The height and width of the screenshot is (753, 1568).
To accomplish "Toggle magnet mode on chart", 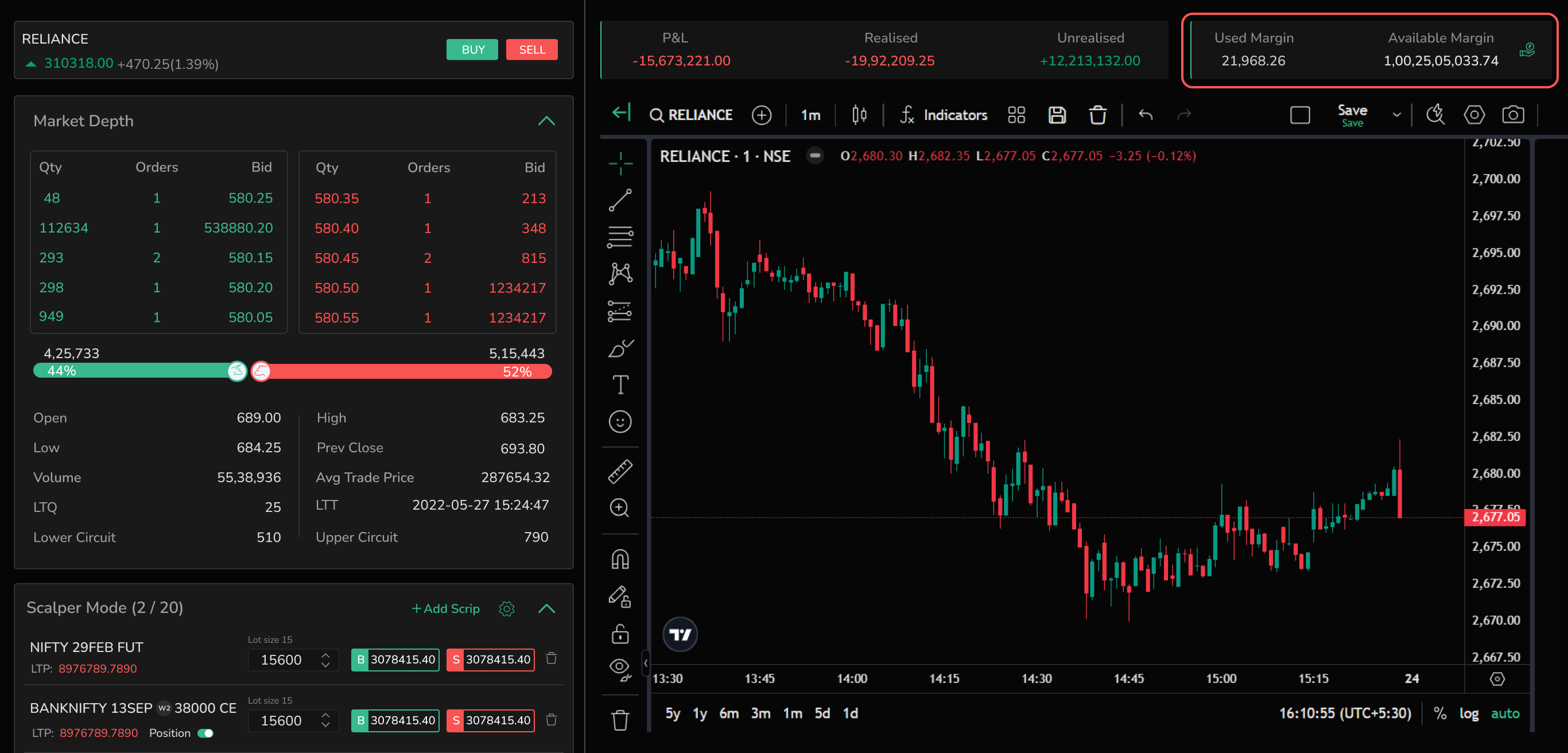I will (x=620, y=560).
